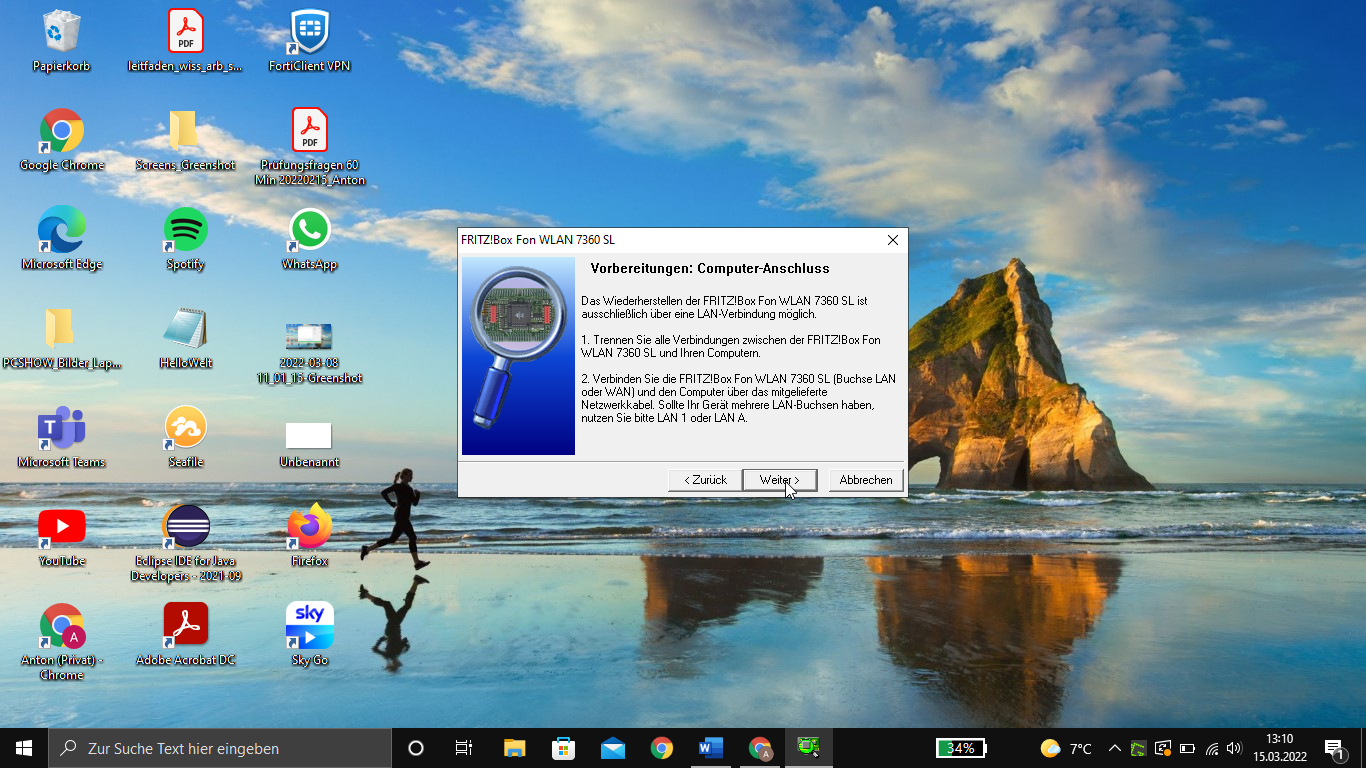The image size is (1366, 768).
Task: Open the Windows Start menu
Action: pos(24,748)
